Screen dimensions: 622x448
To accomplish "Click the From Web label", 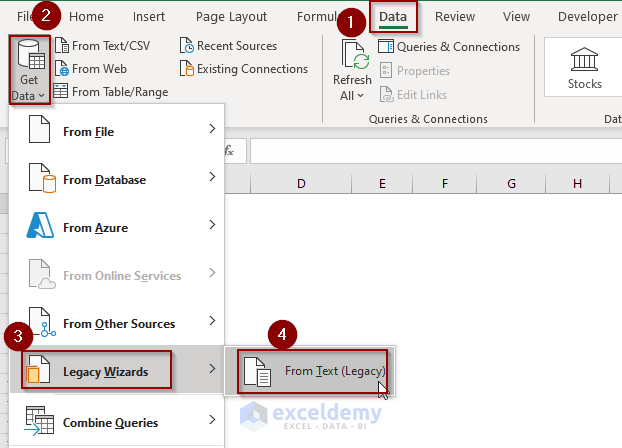I will tap(99, 69).
